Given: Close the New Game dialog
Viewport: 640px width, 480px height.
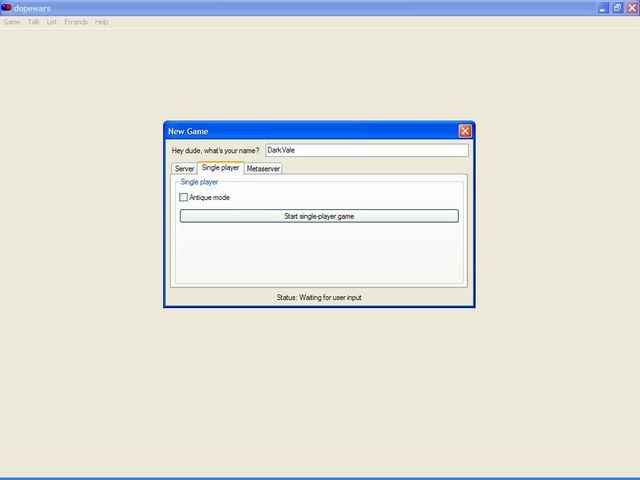Looking at the screenshot, I should tap(465, 131).
